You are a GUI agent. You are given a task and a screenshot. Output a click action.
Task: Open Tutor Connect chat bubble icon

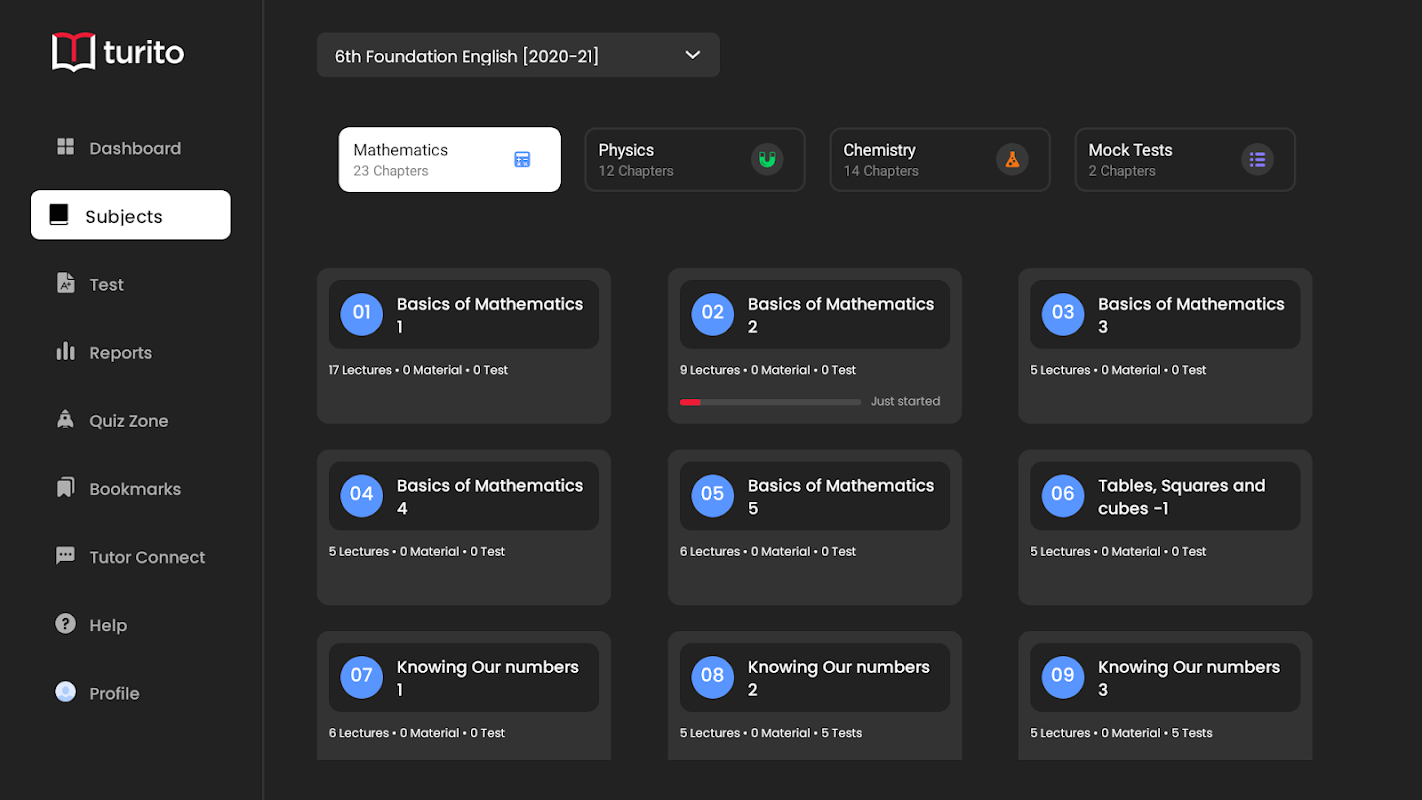point(66,556)
